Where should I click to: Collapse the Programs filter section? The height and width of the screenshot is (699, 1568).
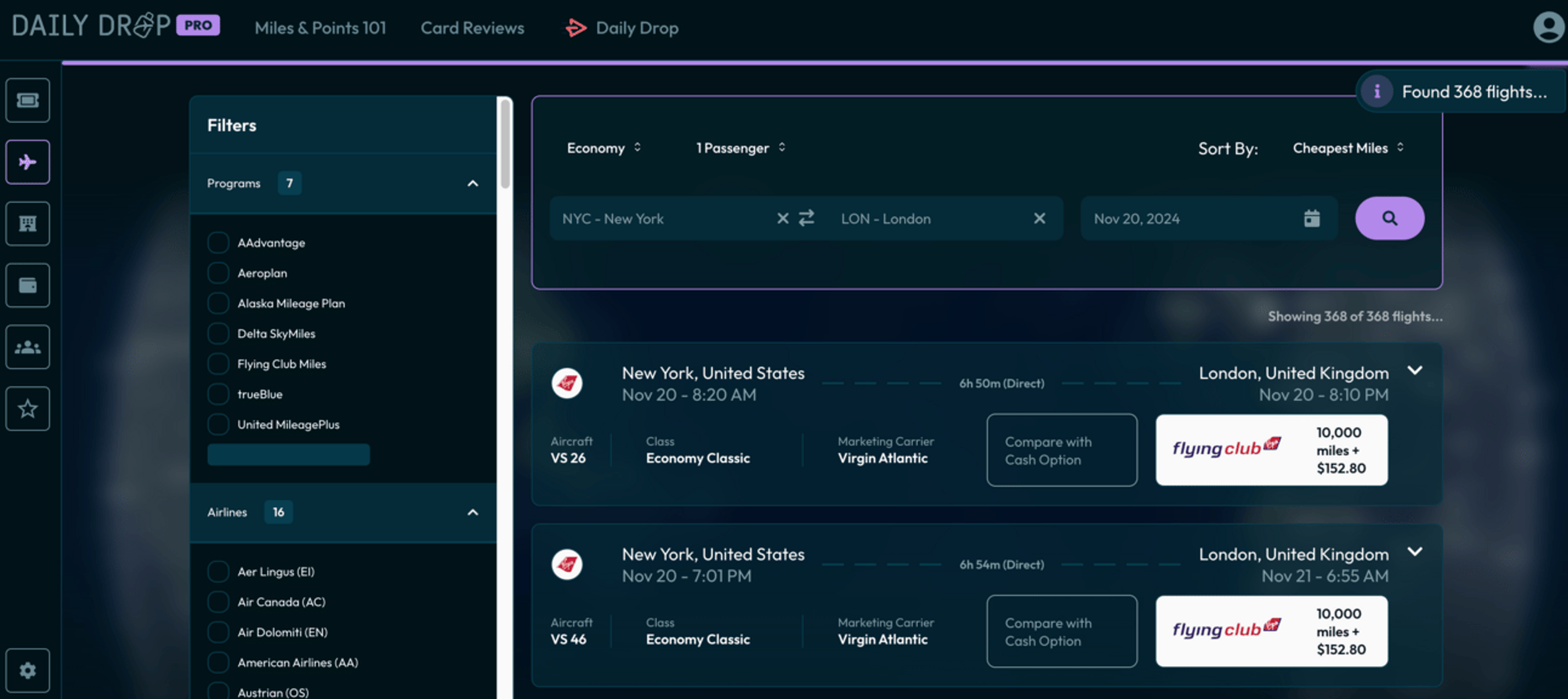click(x=472, y=183)
